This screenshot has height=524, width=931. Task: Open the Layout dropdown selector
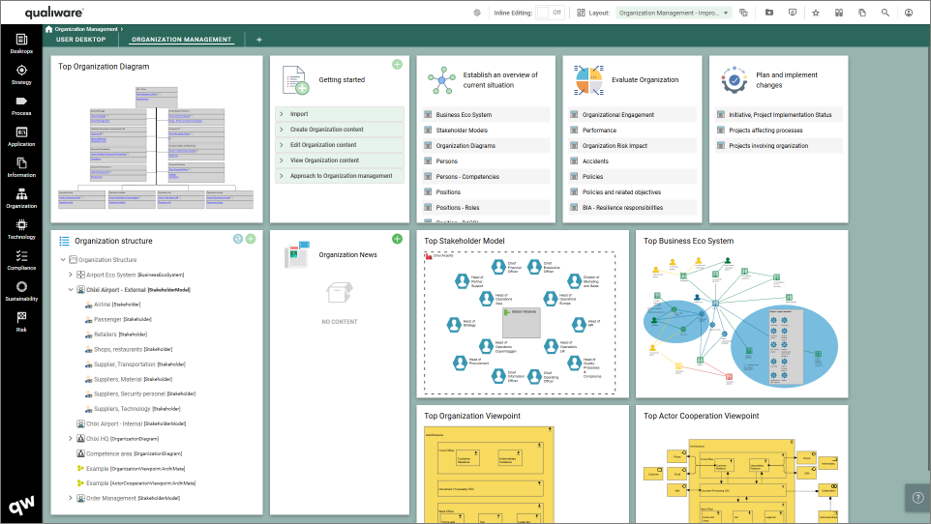coord(673,12)
